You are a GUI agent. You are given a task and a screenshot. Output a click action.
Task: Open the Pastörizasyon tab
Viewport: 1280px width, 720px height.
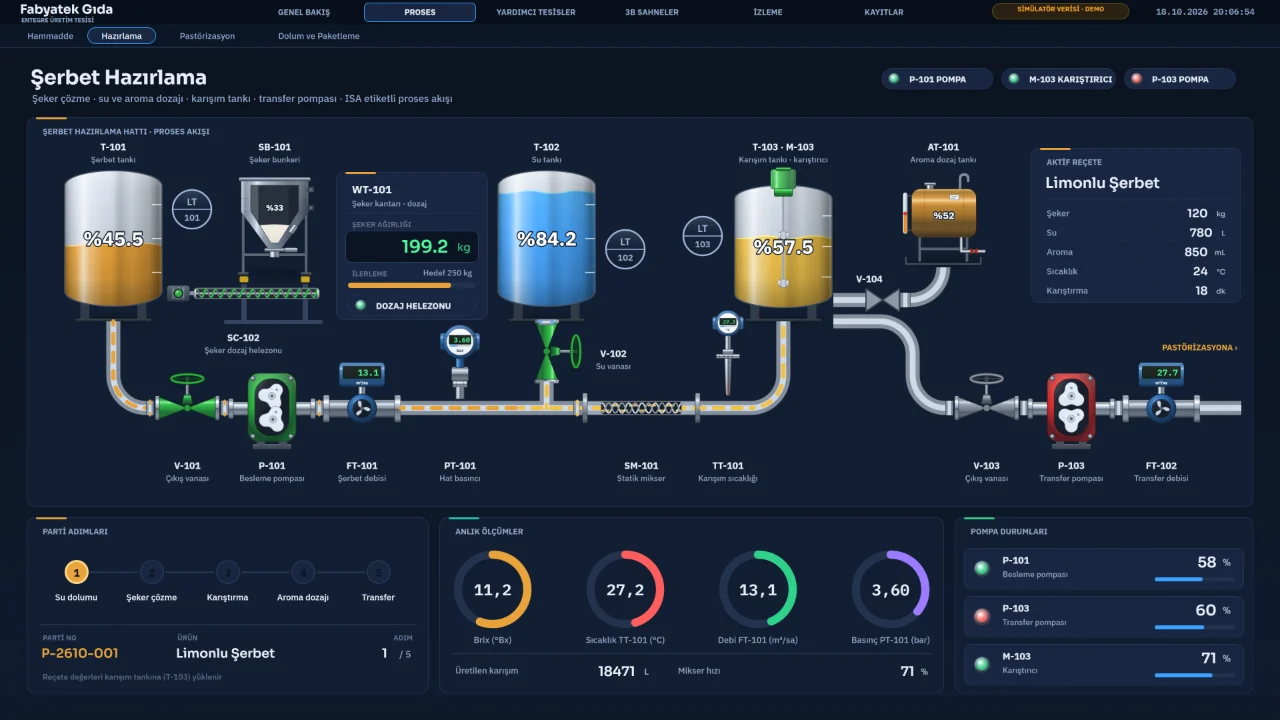click(207, 36)
